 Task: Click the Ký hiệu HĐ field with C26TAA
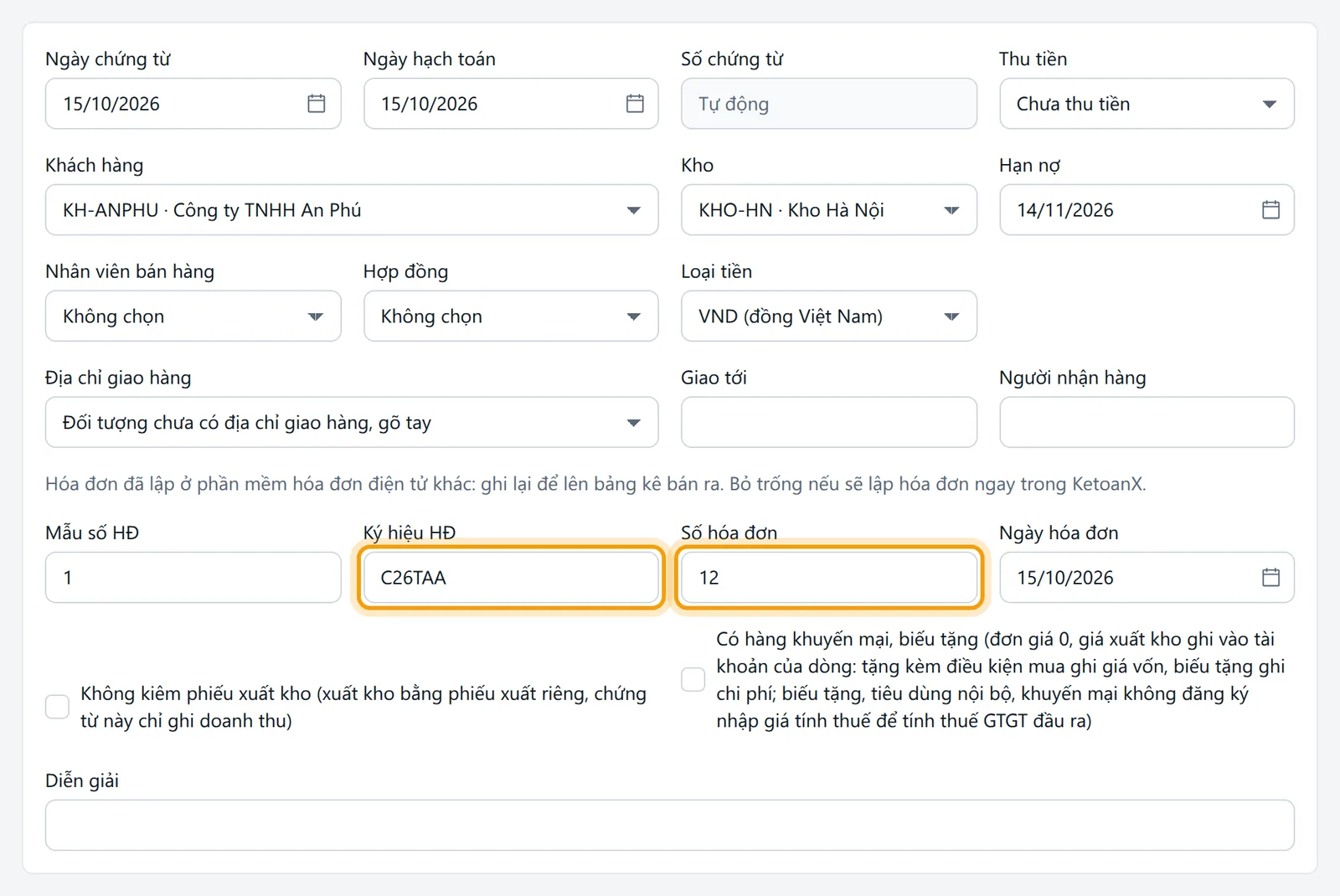tap(511, 577)
